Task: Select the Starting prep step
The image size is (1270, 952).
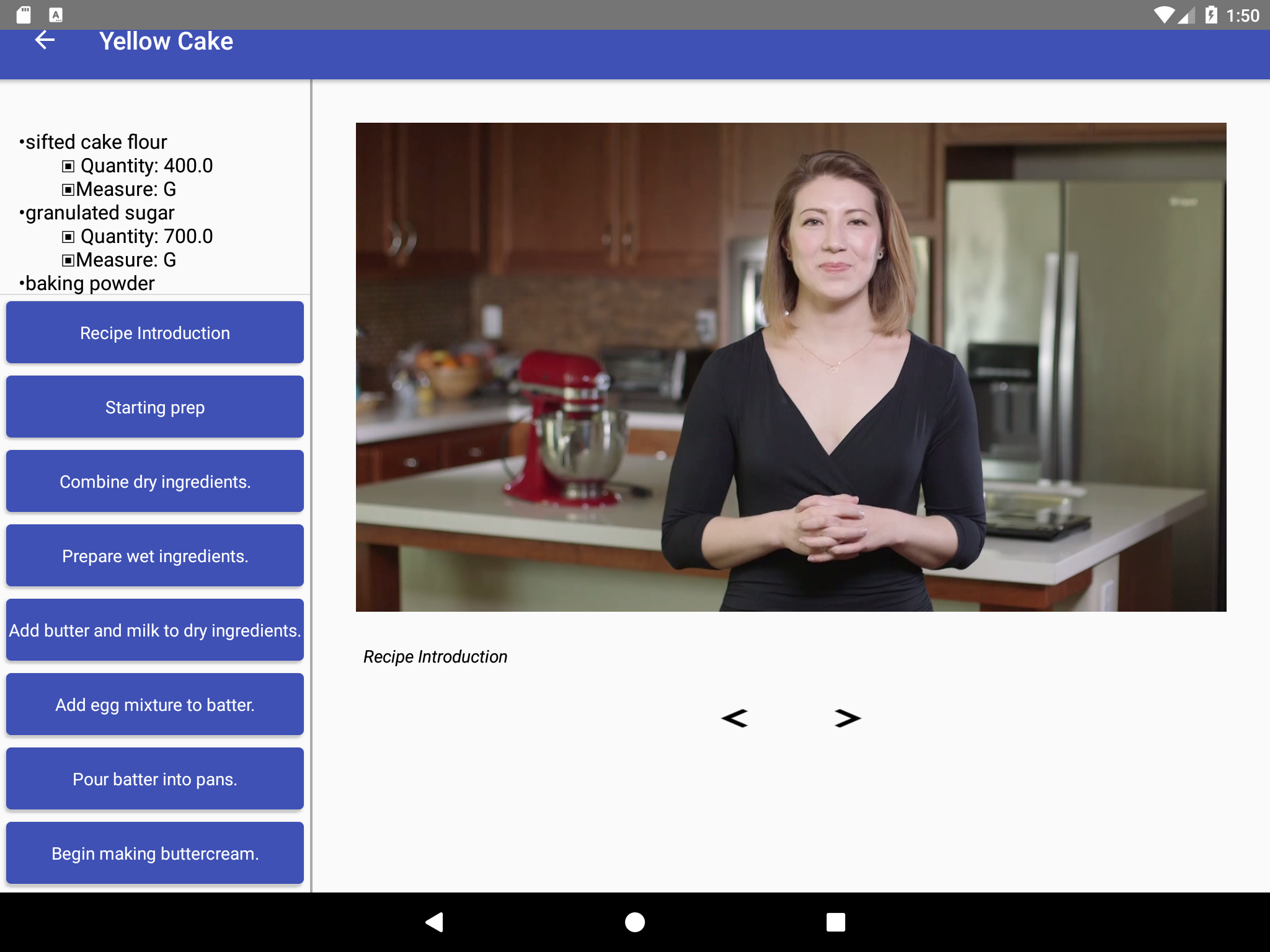Action: point(155,407)
